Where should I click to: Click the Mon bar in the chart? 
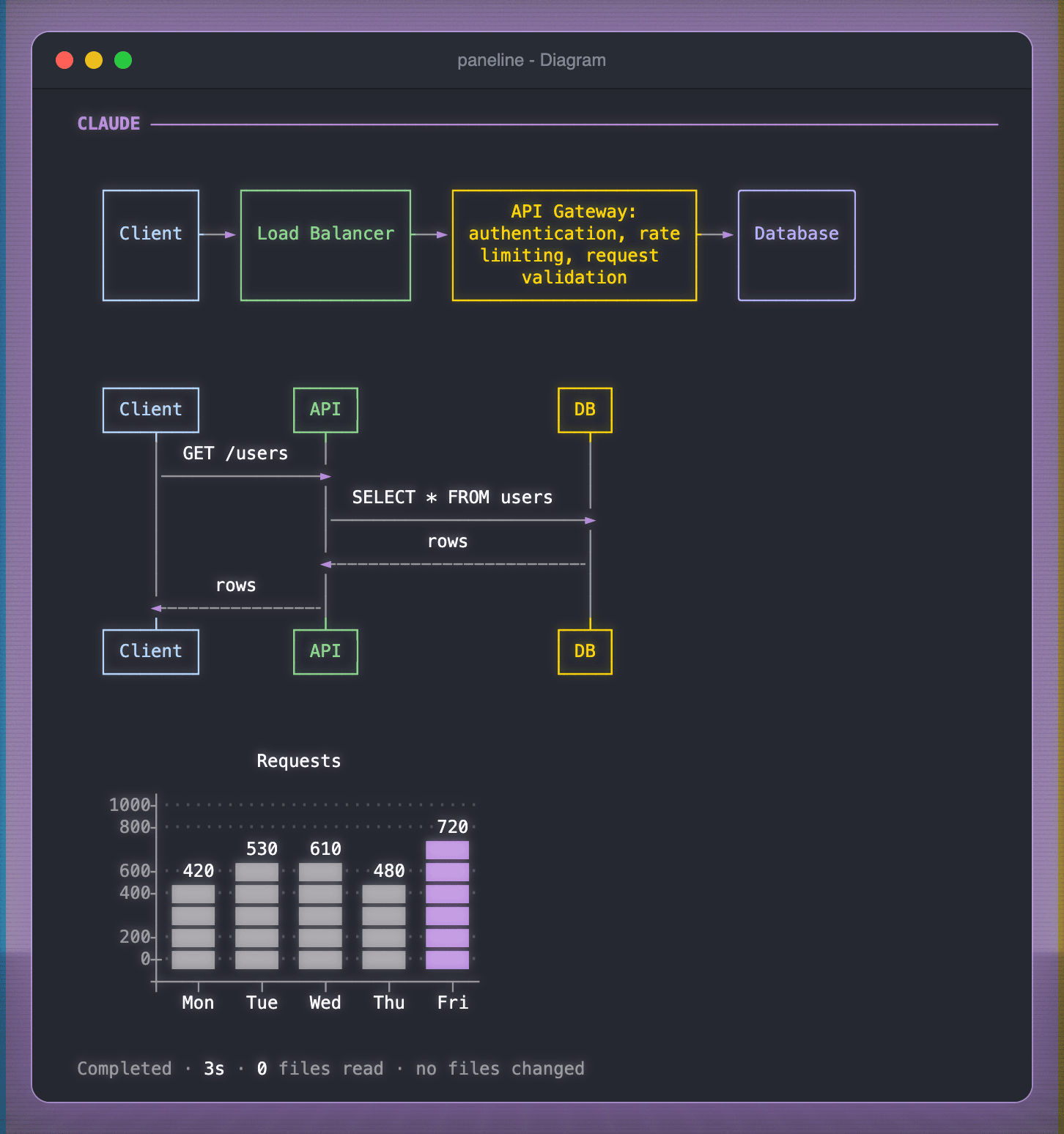pos(193,927)
